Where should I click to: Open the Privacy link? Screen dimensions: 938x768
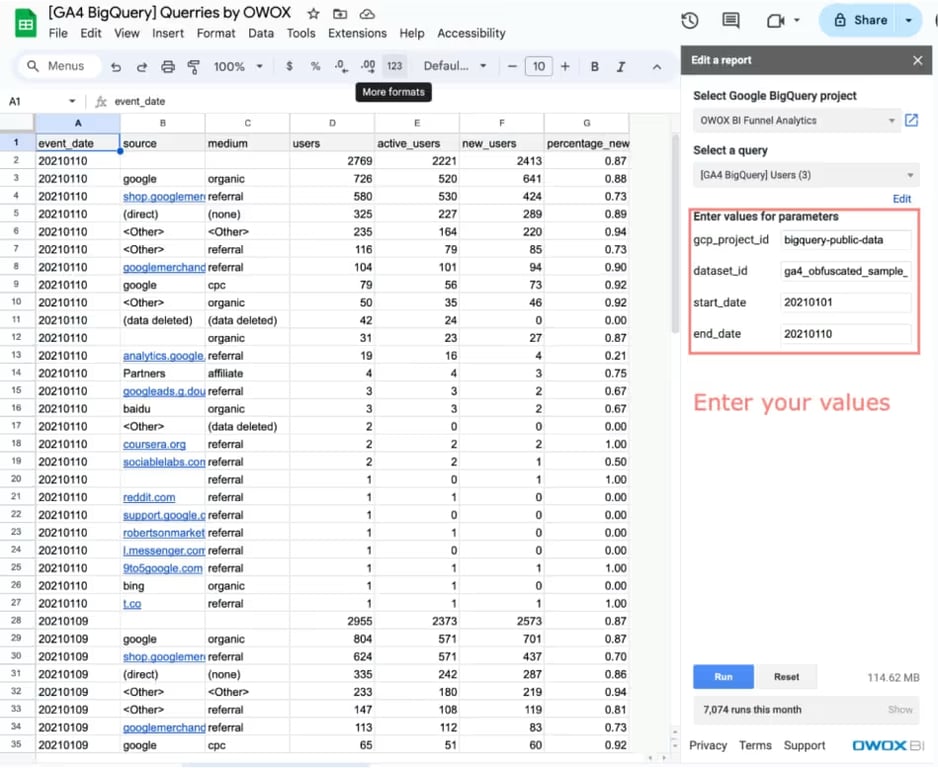click(x=708, y=745)
